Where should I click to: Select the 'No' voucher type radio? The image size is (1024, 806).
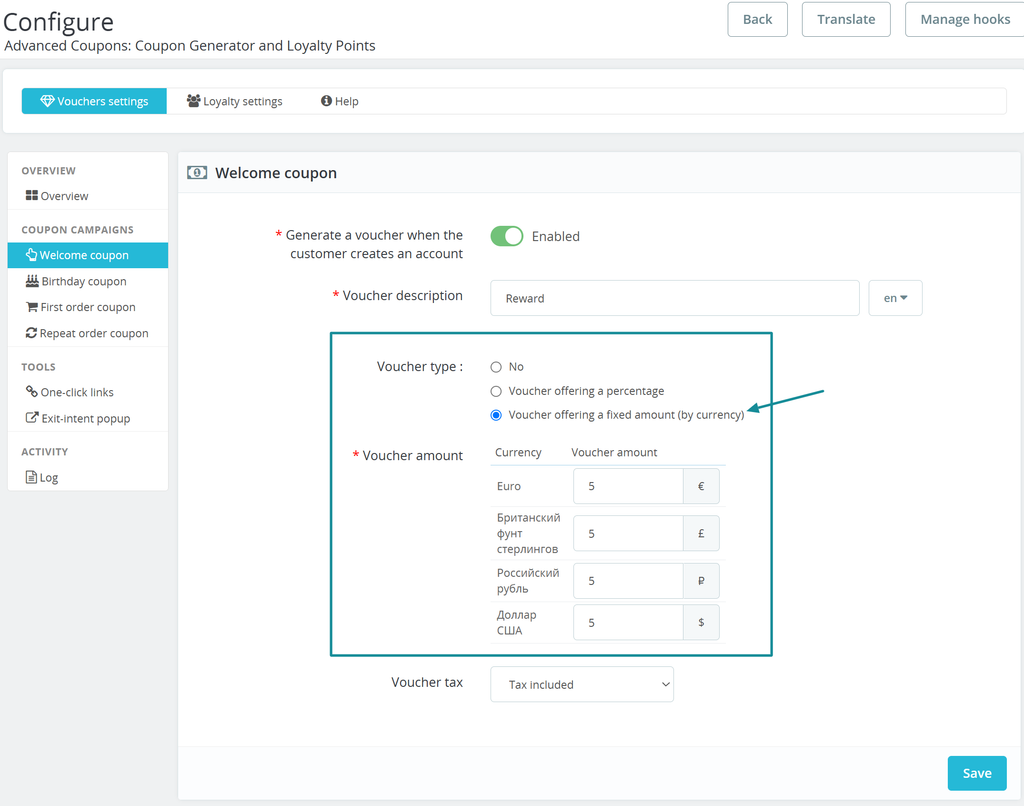point(496,367)
